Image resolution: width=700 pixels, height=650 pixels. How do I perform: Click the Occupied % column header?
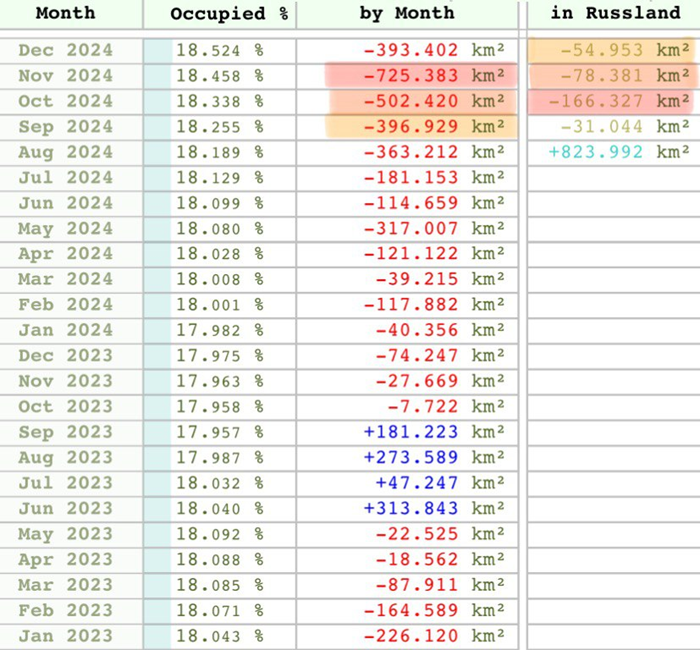tap(217, 14)
